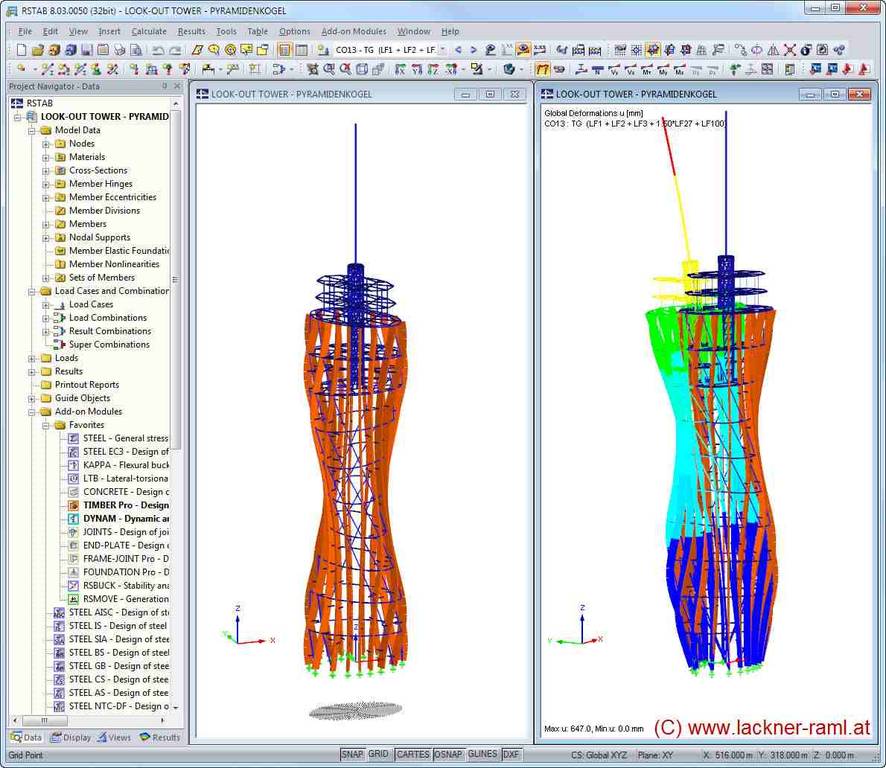Toggle GRID in the status bar
Screen dimensions: 886x768
(x=379, y=754)
